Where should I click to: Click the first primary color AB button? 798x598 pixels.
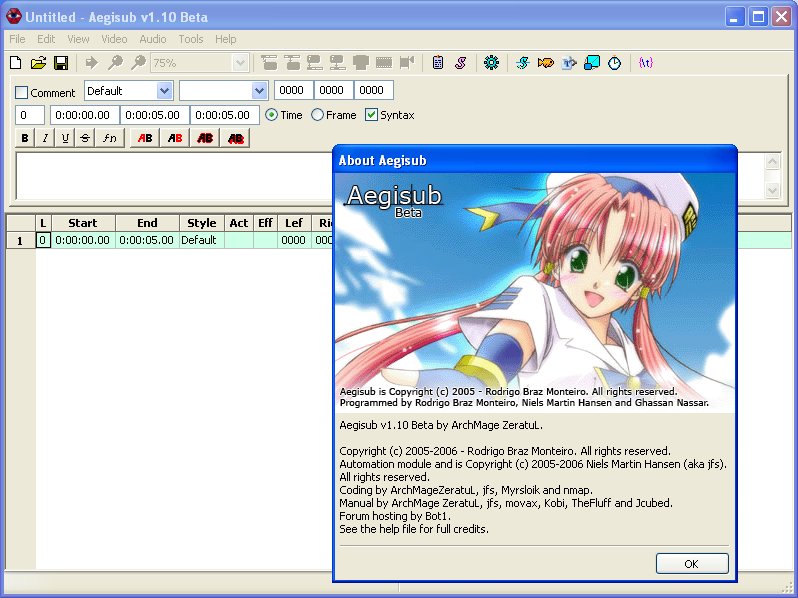[x=145, y=138]
